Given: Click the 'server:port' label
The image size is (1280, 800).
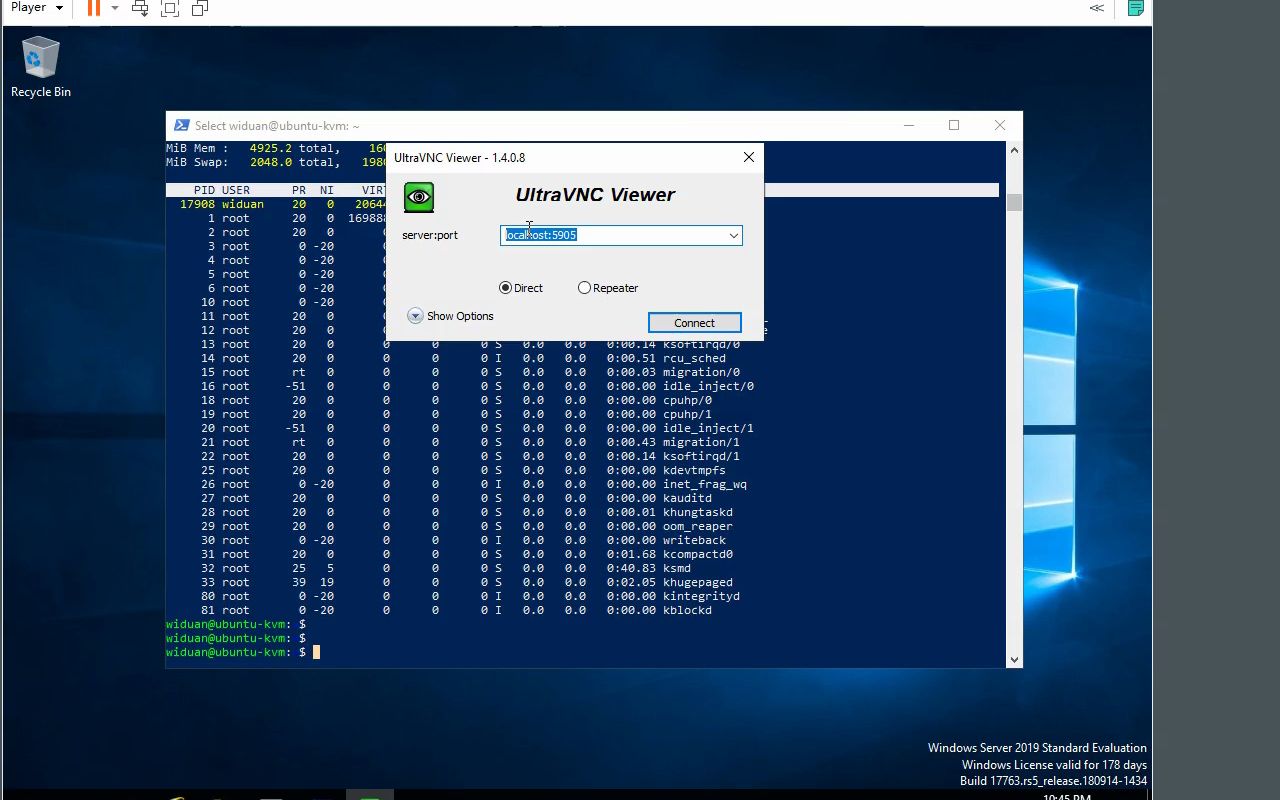Looking at the screenshot, I should 430,235.
